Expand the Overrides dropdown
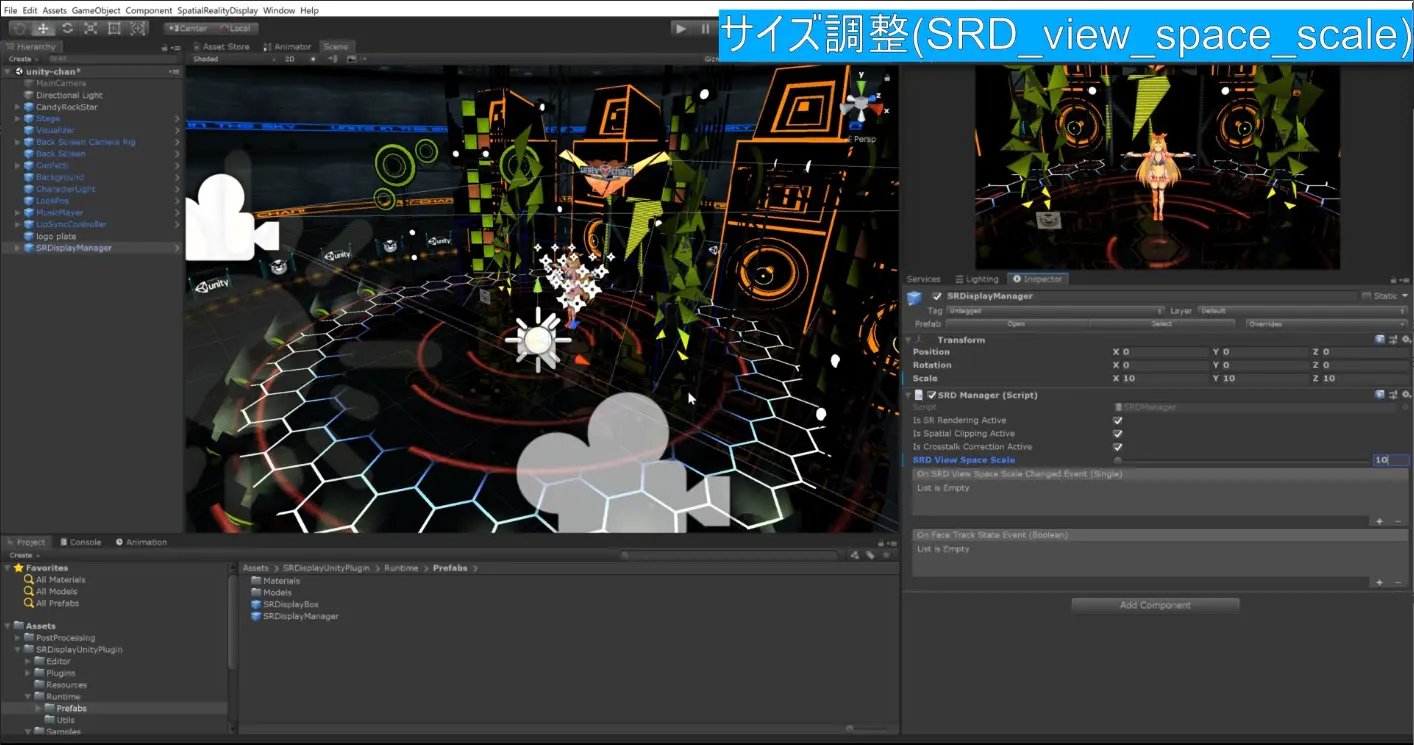The height and width of the screenshot is (745, 1414). (1326, 324)
